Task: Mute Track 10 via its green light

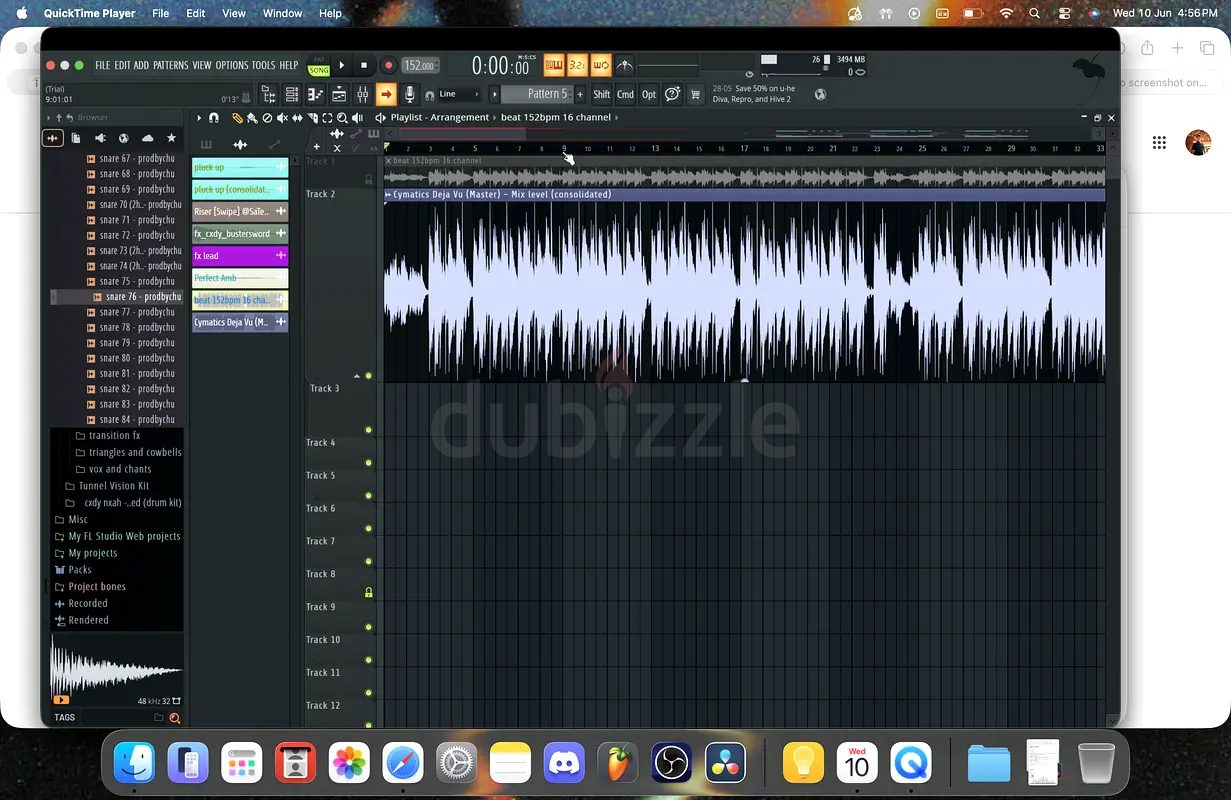Action: coord(368,660)
